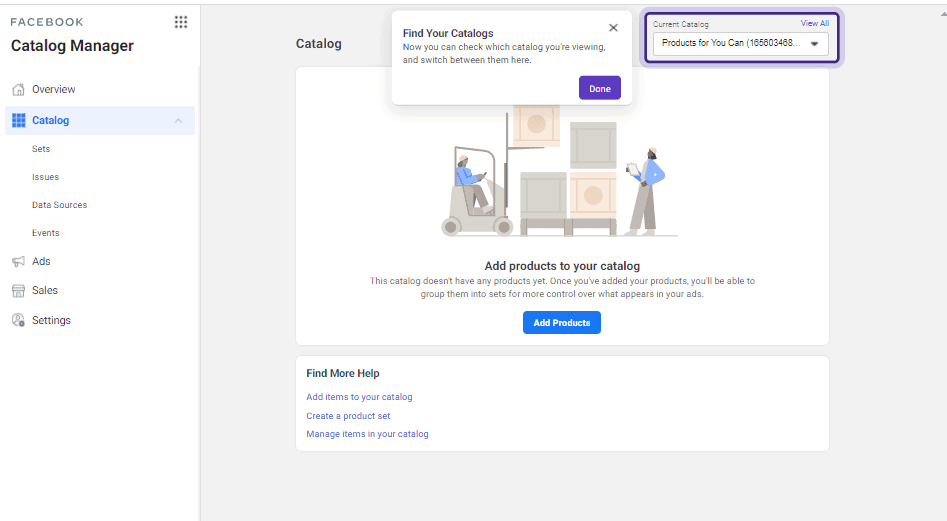Open Overview in the sidebar
This screenshot has height=521, width=947.
[54, 89]
